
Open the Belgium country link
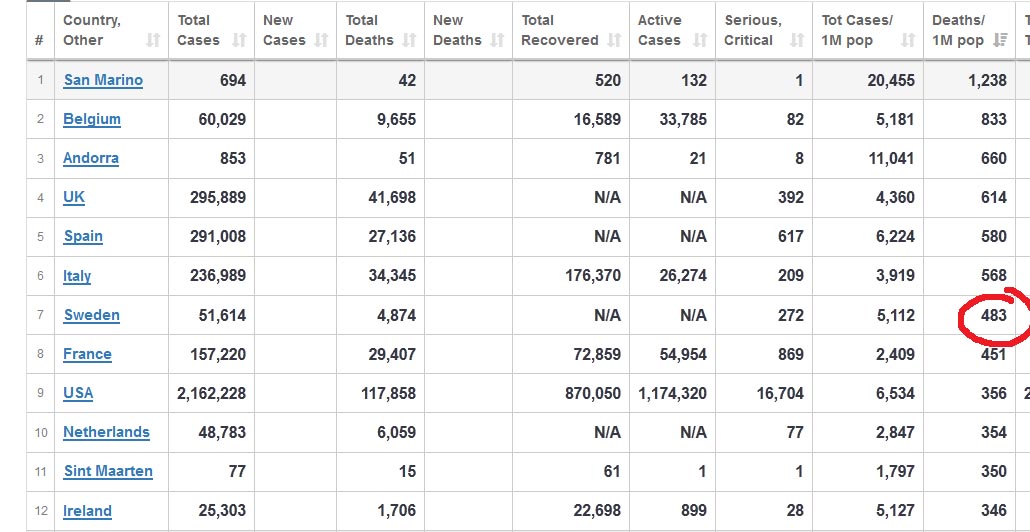tap(92, 119)
